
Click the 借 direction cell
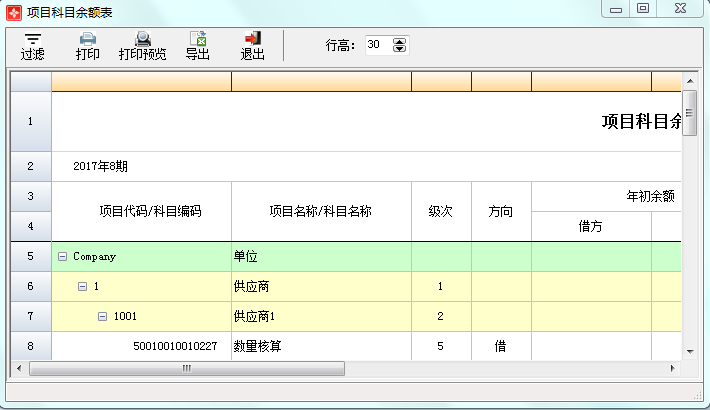click(x=501, y=346)
